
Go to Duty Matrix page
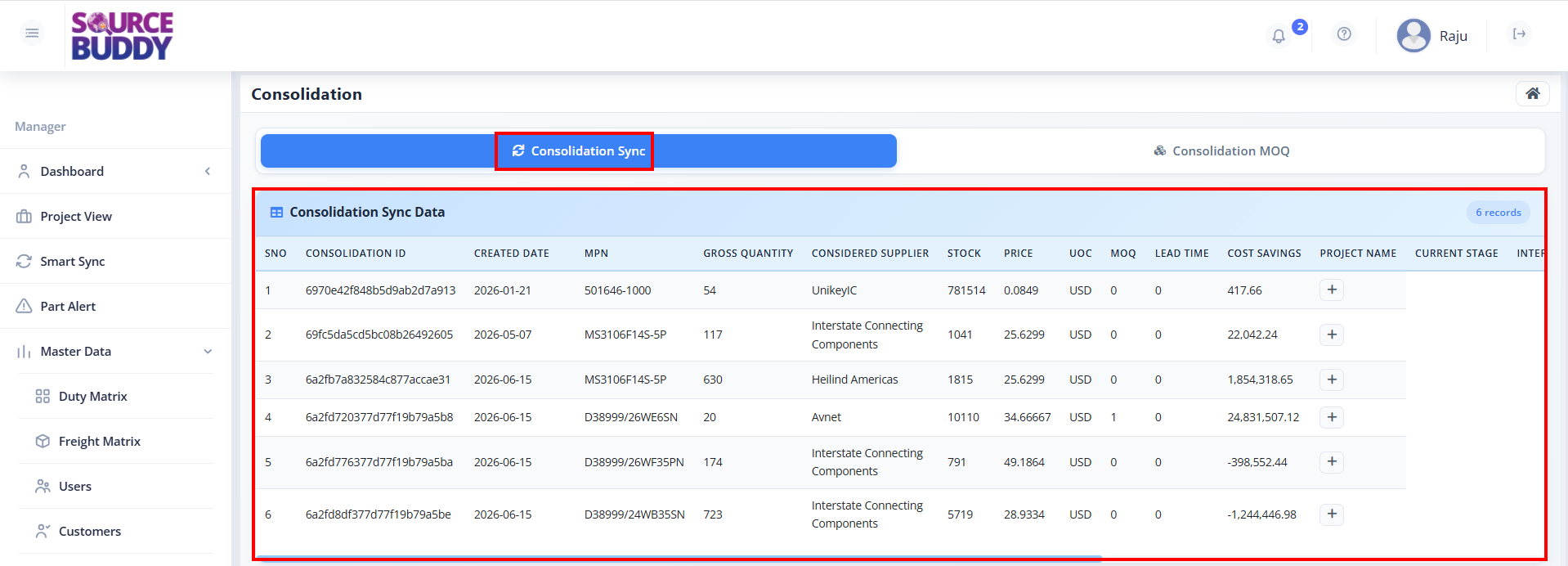pos(116,396)
